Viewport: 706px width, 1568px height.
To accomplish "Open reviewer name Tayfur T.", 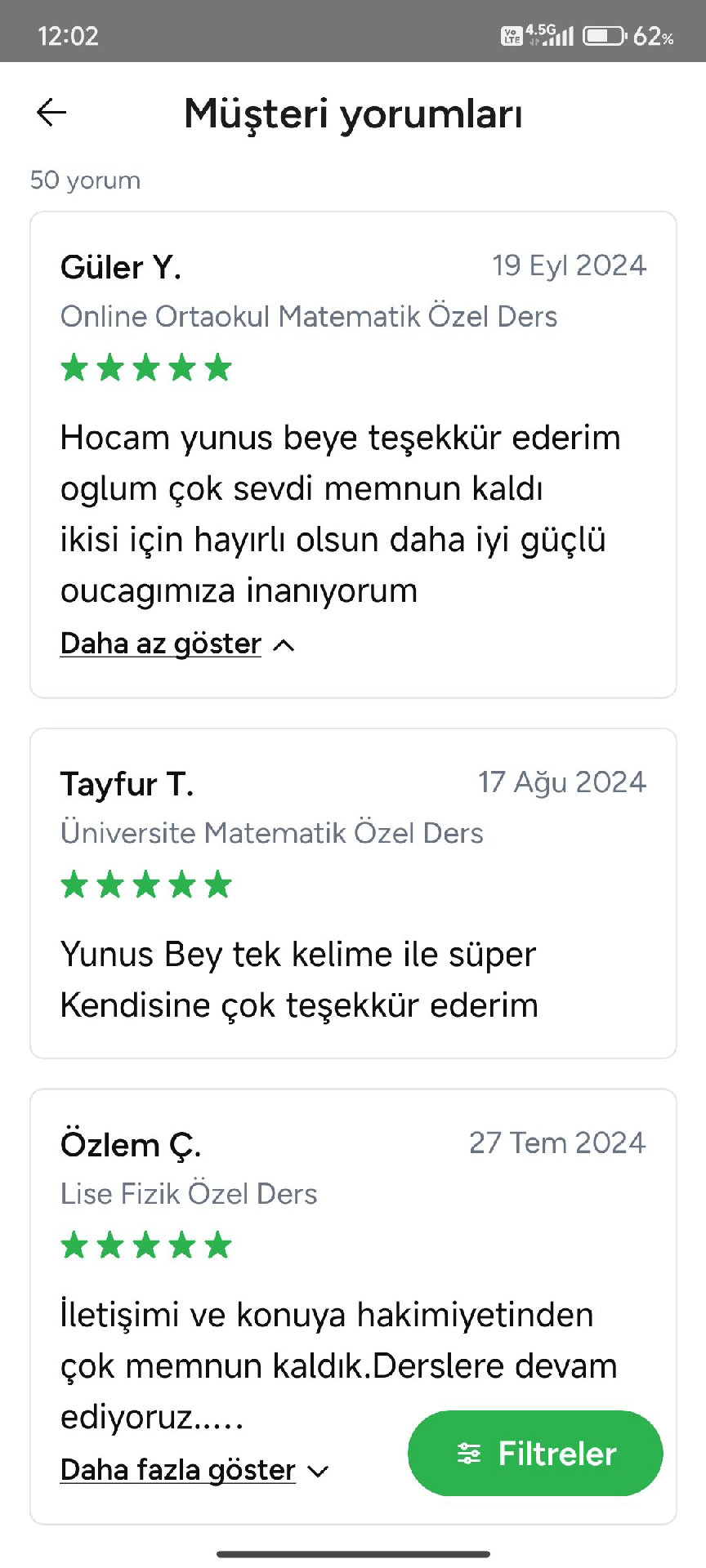I will [x=127, y=784].
